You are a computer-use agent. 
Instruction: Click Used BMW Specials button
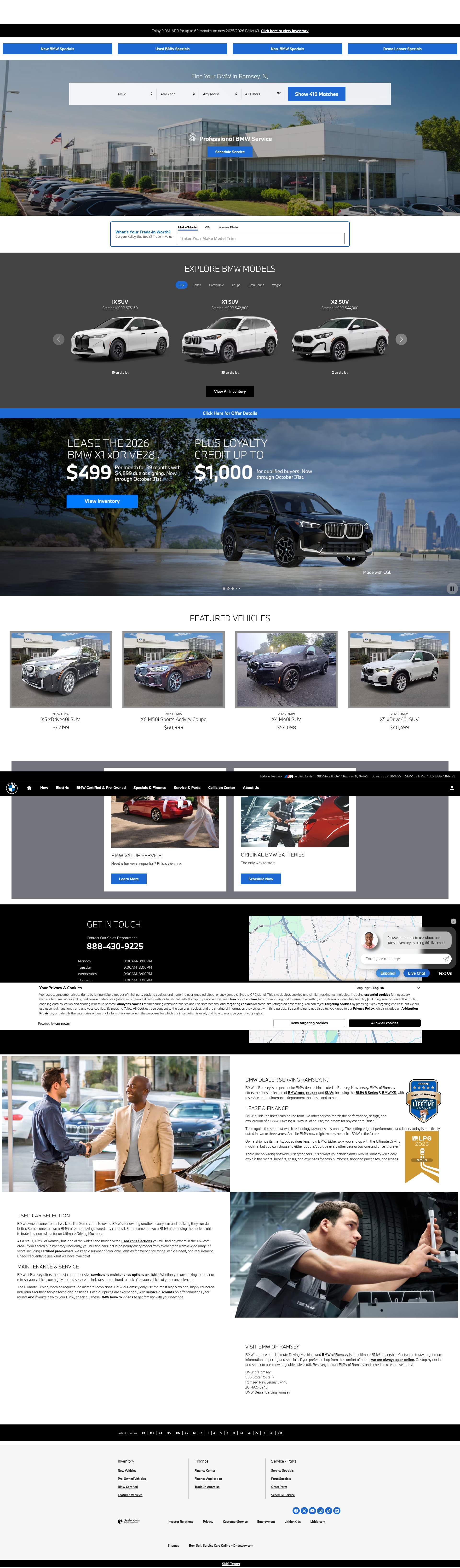click(x=172, y=49)
